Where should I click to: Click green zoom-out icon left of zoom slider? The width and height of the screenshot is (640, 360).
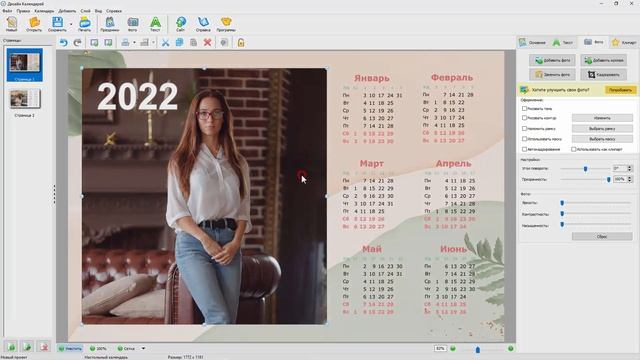click(x=453, y=349)
